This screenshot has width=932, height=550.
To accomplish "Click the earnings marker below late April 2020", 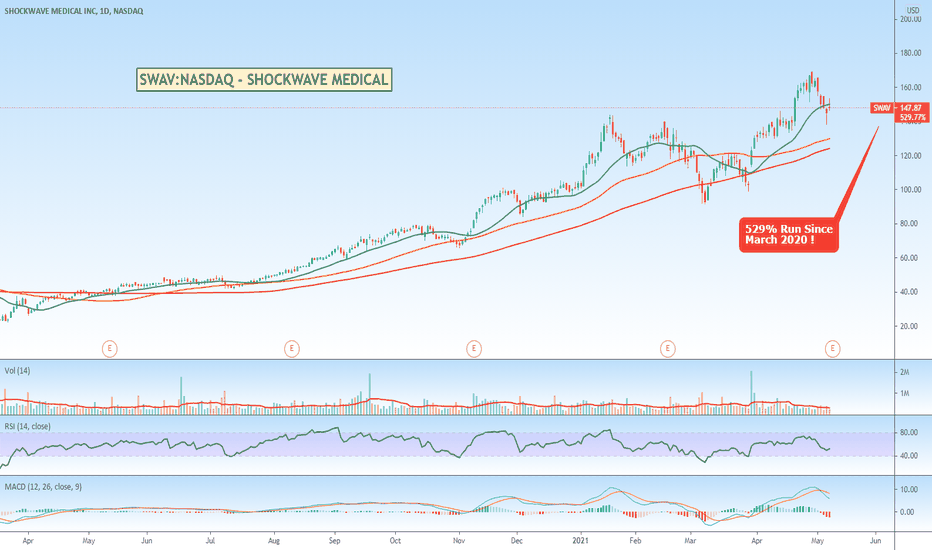I will tap(109, 348).
